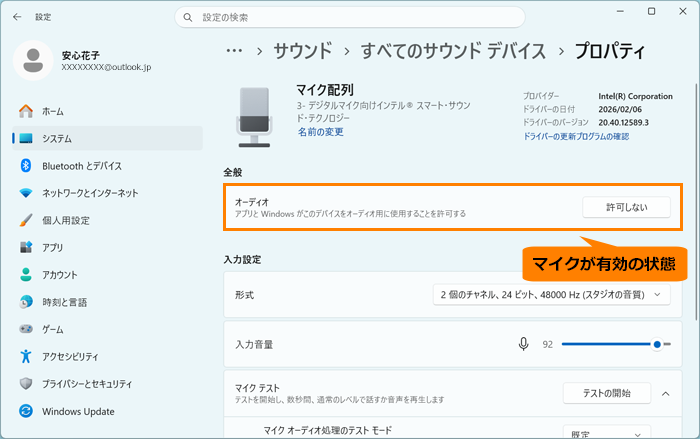Open the test mode 既定 dropdown
This screenshot has height=439, width=700.
(x=607, y=432)
